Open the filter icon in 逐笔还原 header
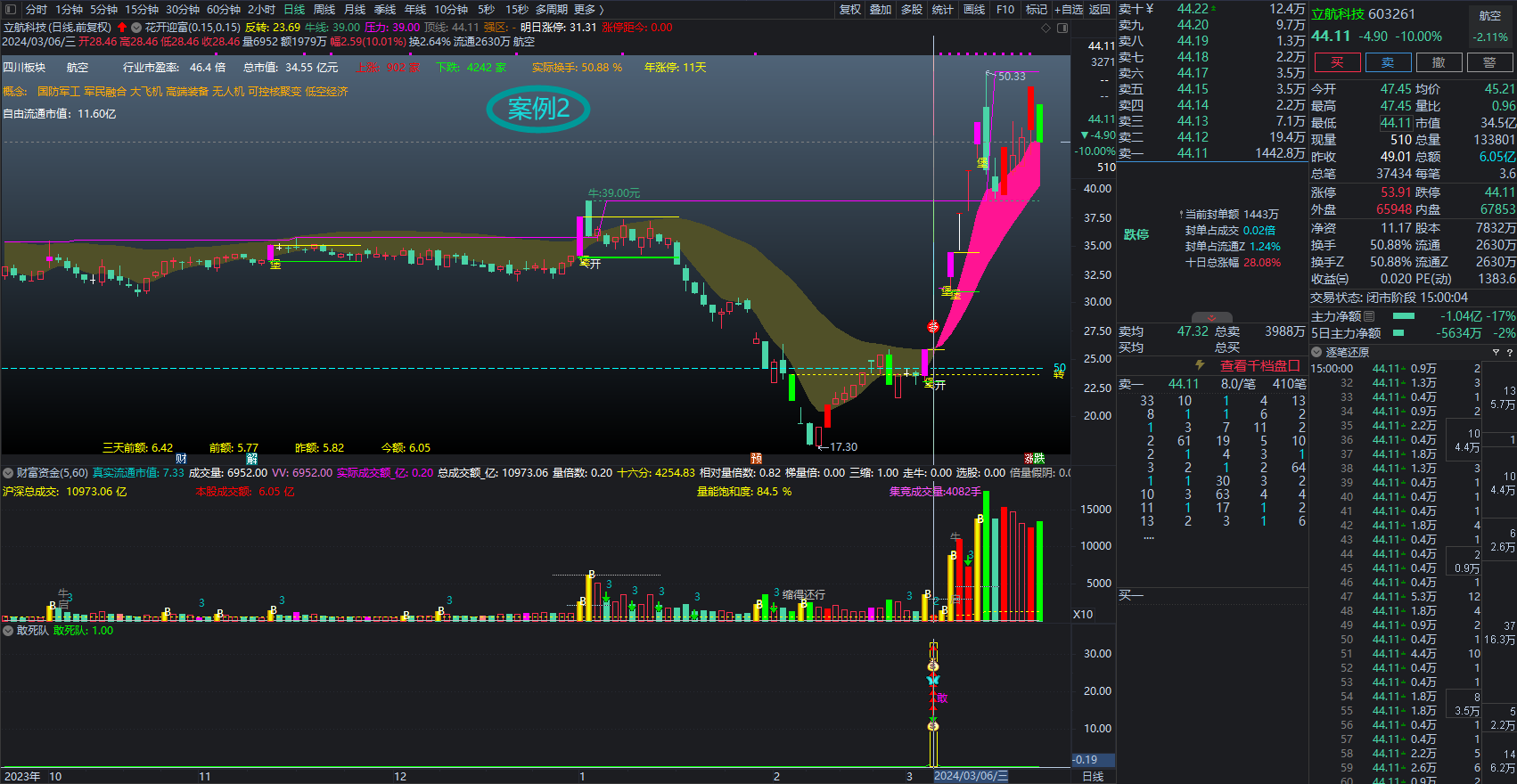This screenshot has height=784, width=1517. (1496, 353)
